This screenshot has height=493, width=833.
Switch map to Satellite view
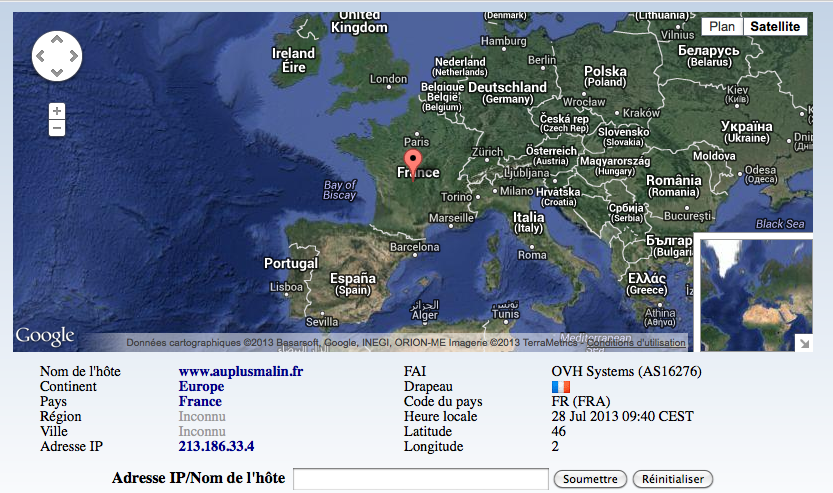(x=775, y=27)
